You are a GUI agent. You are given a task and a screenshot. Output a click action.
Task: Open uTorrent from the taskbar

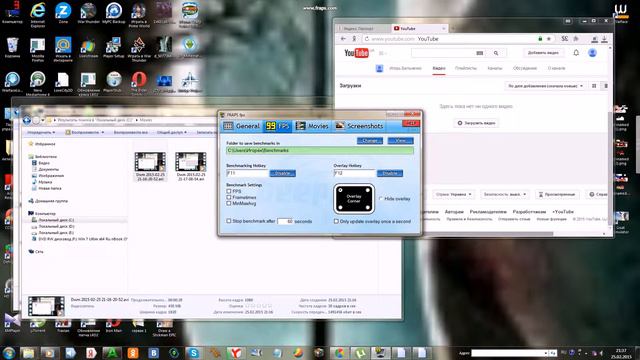[361, 353]
